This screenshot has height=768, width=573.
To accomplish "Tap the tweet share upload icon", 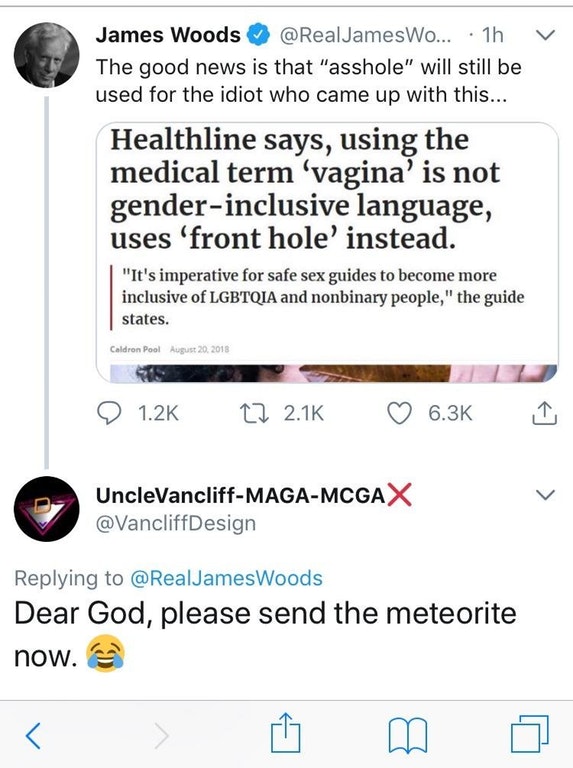I will pyautogui.click(x=544, y=412).
